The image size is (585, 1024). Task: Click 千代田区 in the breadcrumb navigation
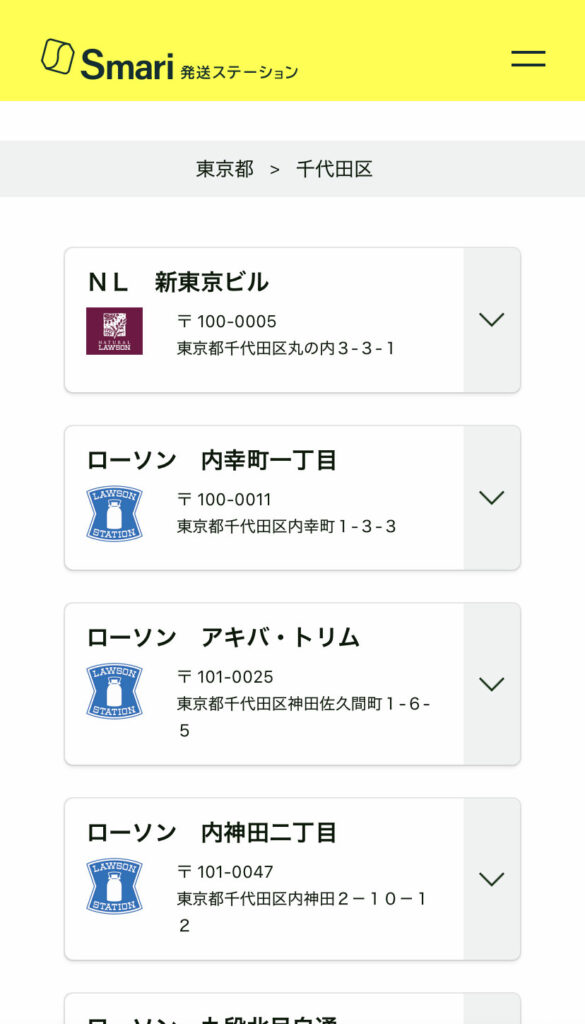click(x=338, y=169)
